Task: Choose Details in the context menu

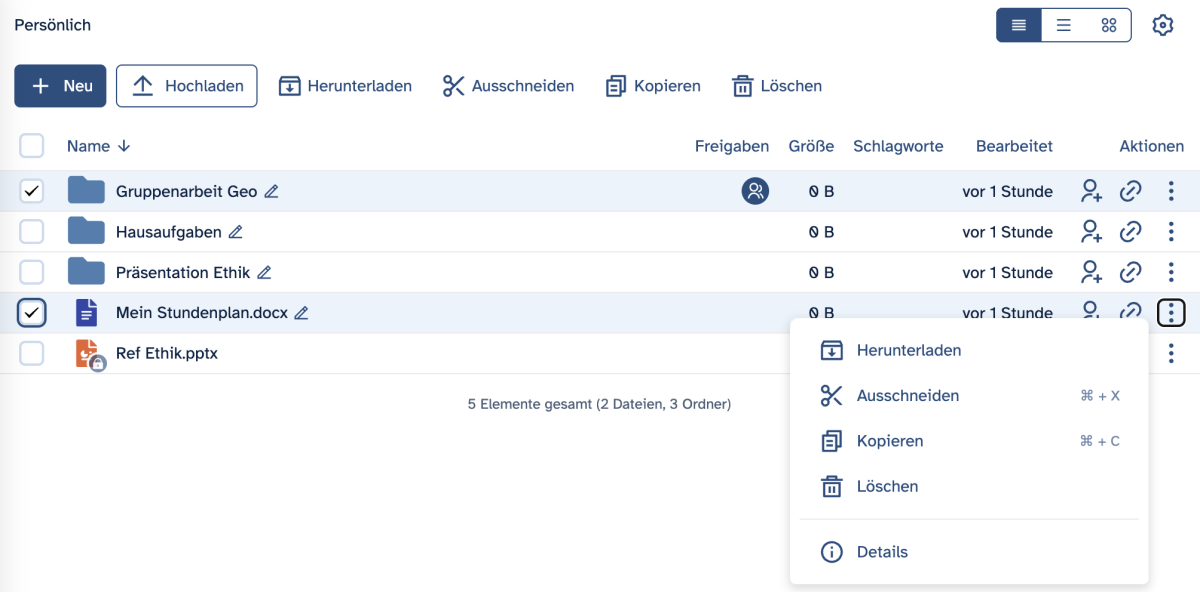Action: pyautogui.click(x=882, y=552)
